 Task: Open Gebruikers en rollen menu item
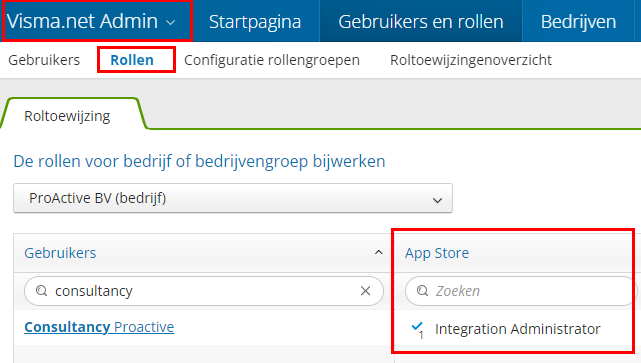pyautogui.click(x=421, y=21)
